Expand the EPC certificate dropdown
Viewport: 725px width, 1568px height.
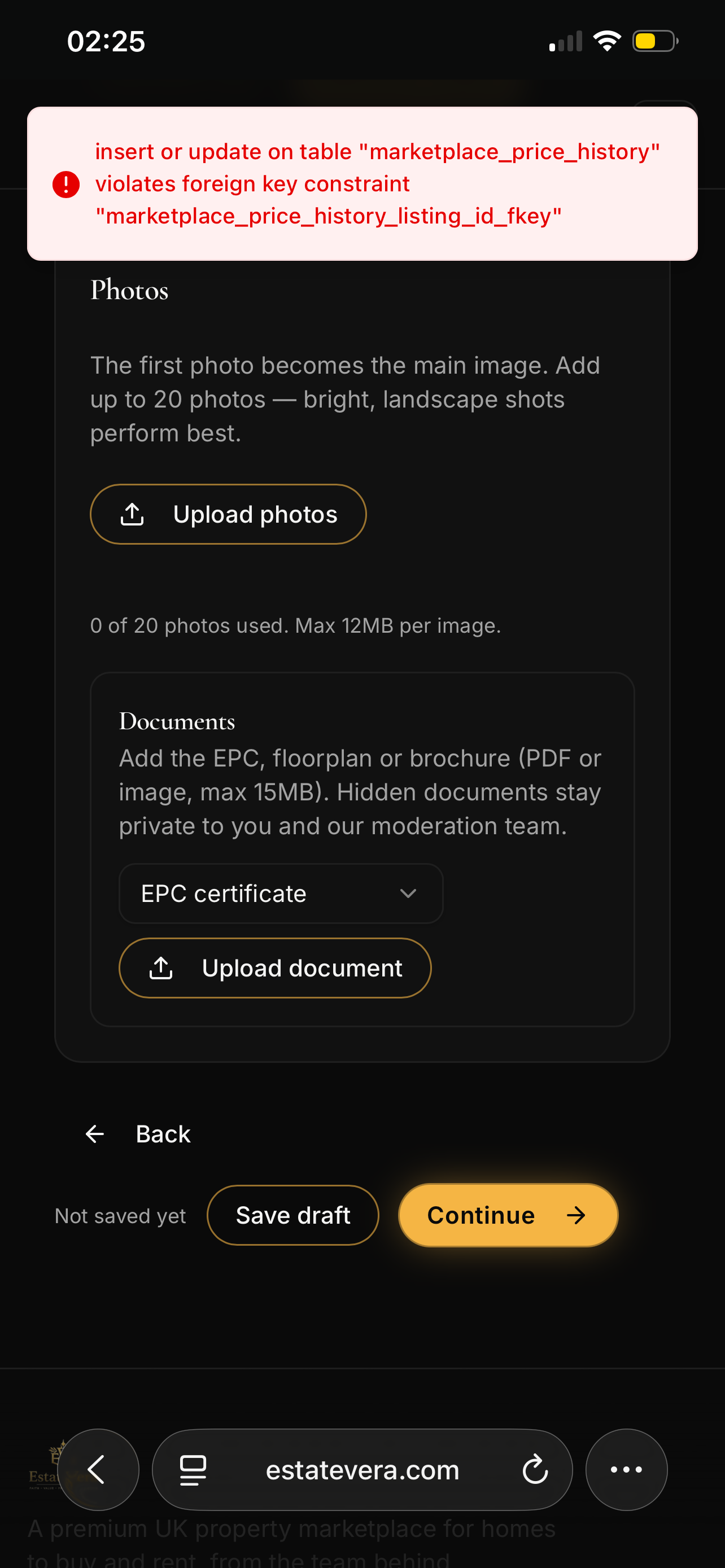tap(281, 894)
